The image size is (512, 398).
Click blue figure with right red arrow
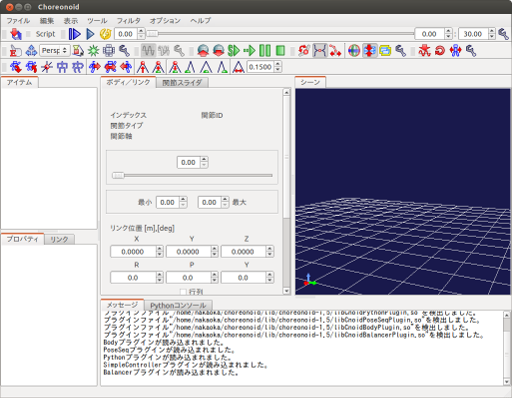coord(95,67)
